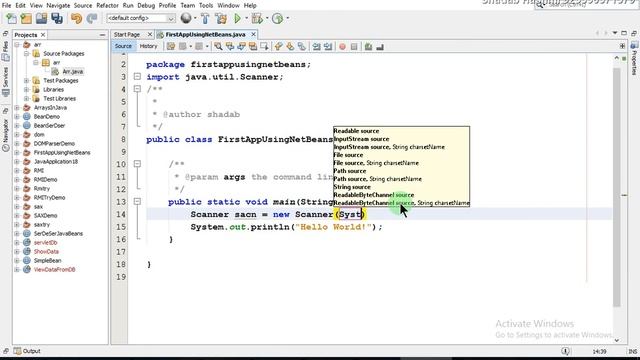This screenshot has width=640, height=360.
Task: Open the Tools menu
Action: (x=206, y=6)
